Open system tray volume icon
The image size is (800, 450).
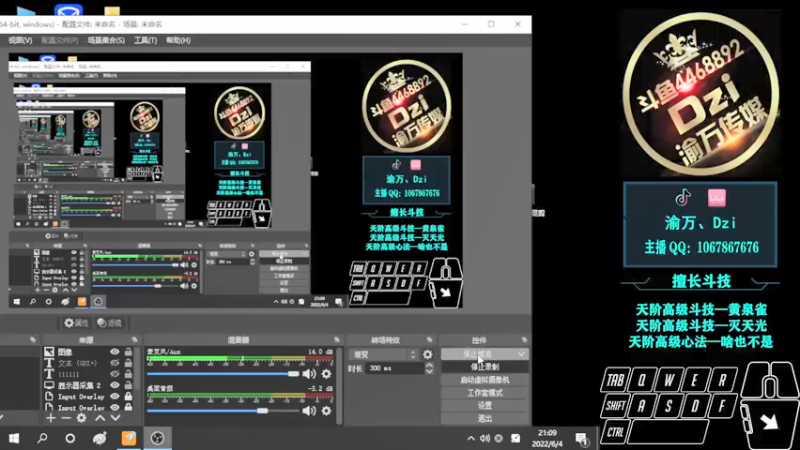pos(485,438)
